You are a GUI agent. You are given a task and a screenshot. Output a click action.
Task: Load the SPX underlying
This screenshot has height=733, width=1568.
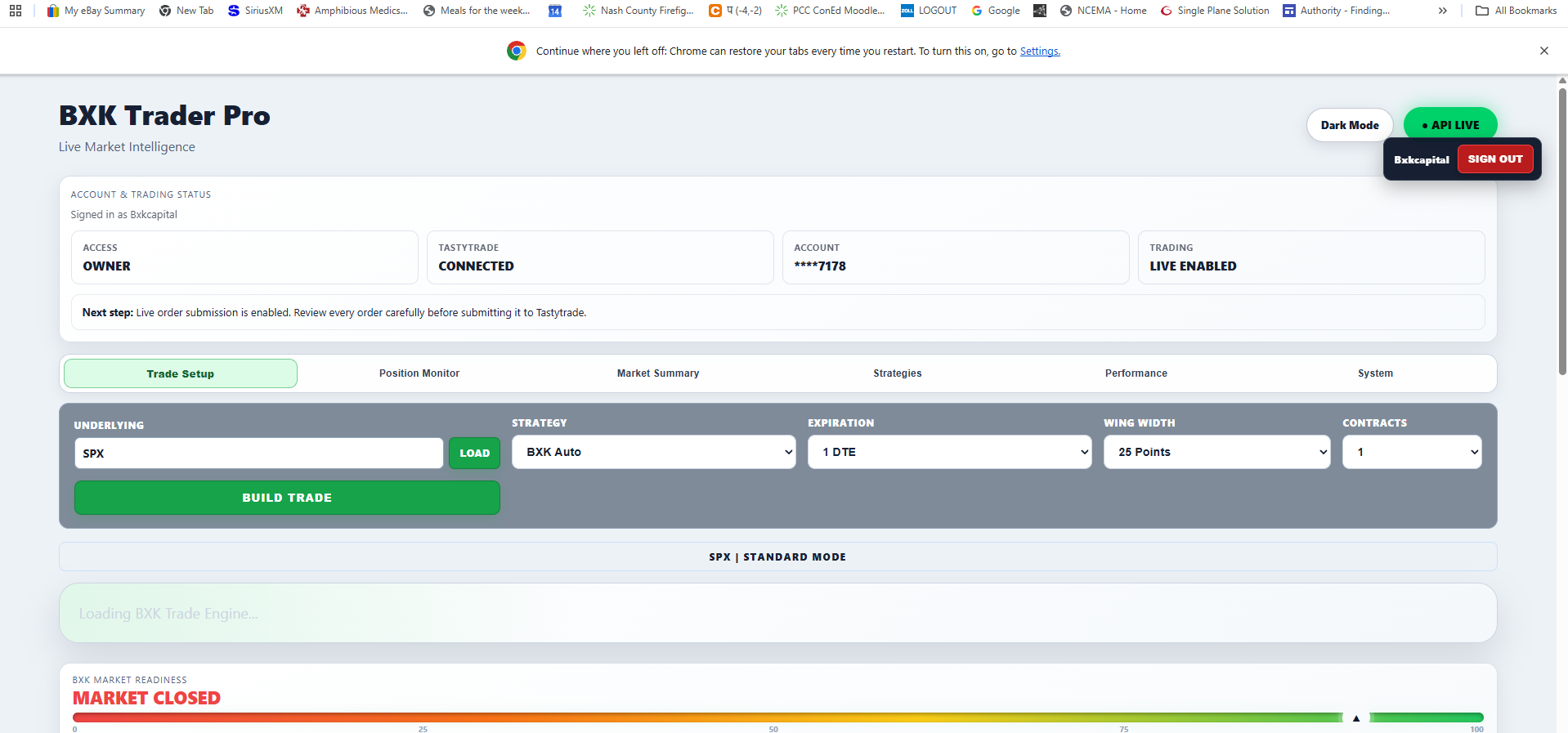(x=474, y=453)
